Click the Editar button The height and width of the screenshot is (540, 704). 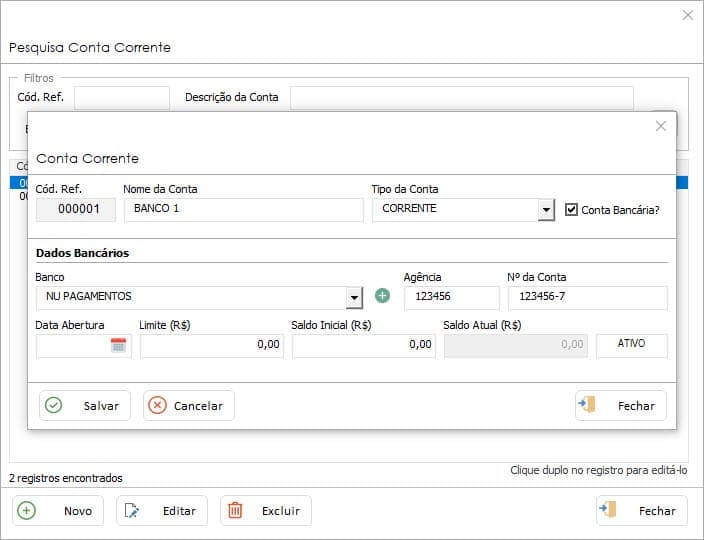tap(162, 511)
